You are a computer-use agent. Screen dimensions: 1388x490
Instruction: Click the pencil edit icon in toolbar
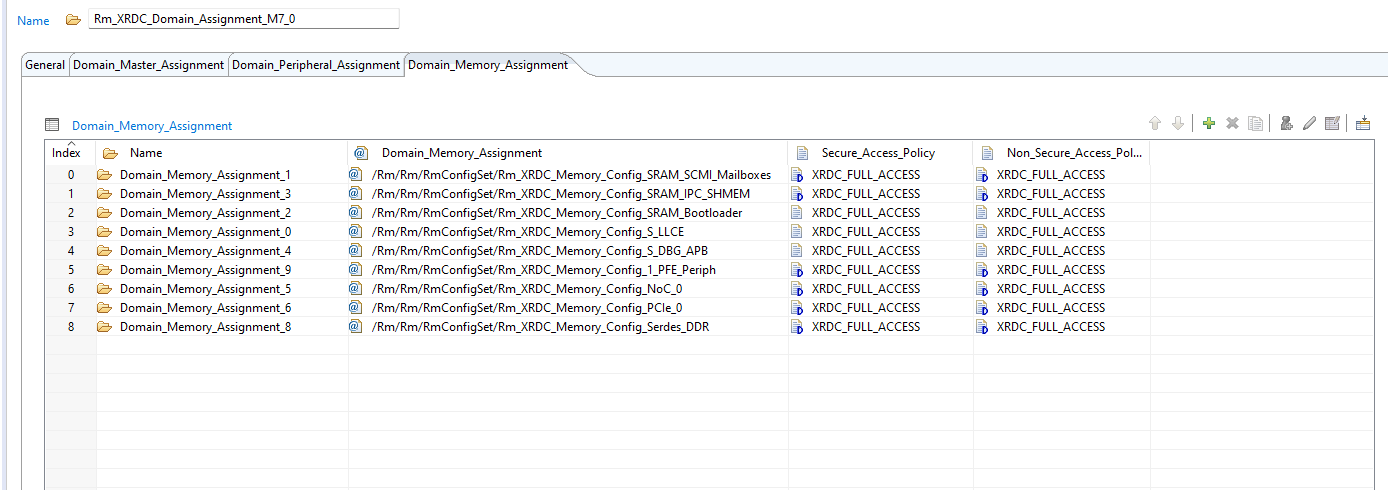point(1309,123)
